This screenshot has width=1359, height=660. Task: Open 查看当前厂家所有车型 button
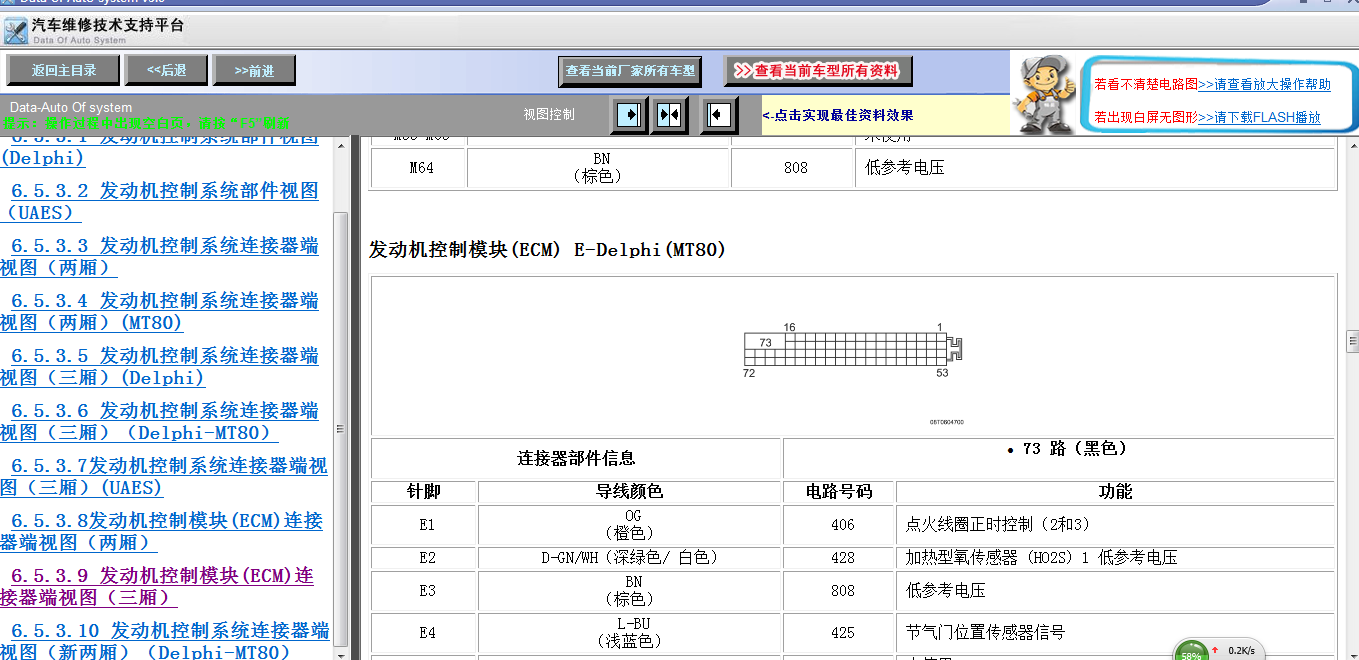click(x=630, y=71)
